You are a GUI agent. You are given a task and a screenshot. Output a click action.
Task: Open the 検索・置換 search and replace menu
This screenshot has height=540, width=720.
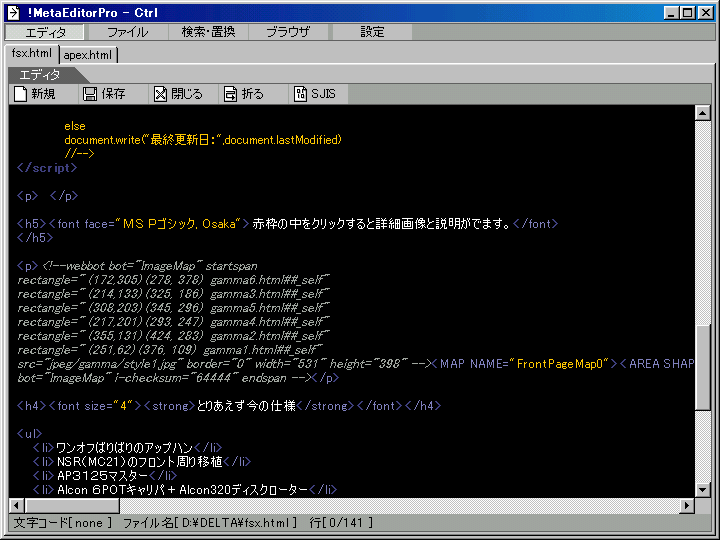pos(208,32)
